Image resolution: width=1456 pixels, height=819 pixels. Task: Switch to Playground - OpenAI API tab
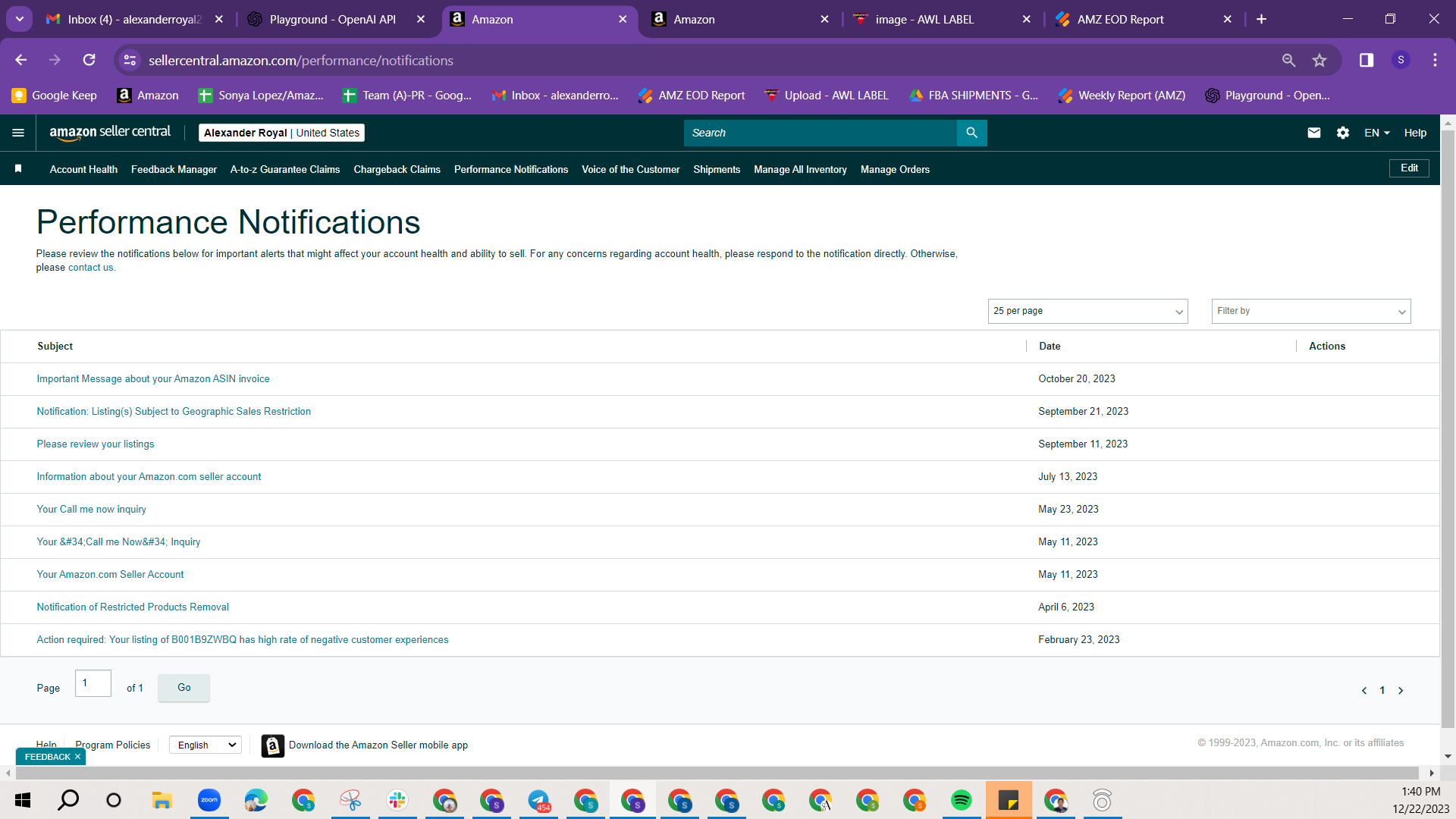click(332, 19)
